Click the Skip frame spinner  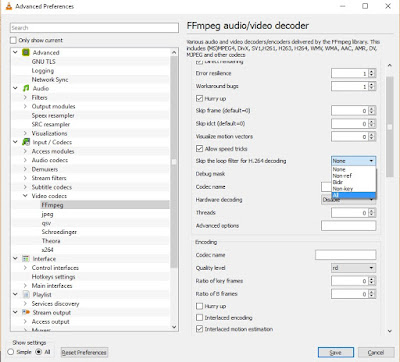pyautogui.click(x=354, y=111)
